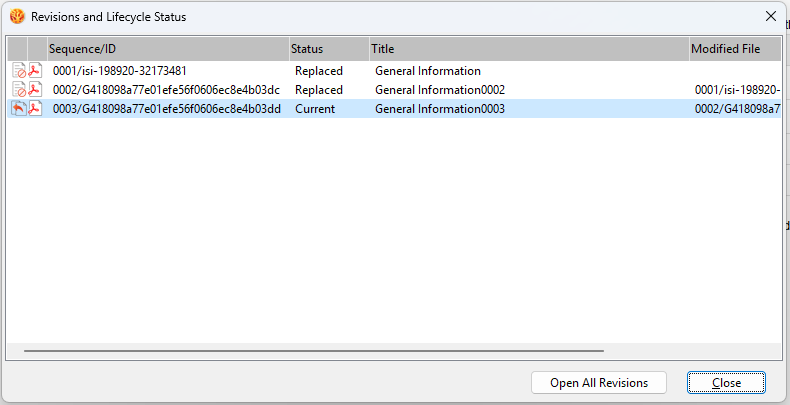
Task: Close the dialog with the X button
Action: [x=771, y=17]
